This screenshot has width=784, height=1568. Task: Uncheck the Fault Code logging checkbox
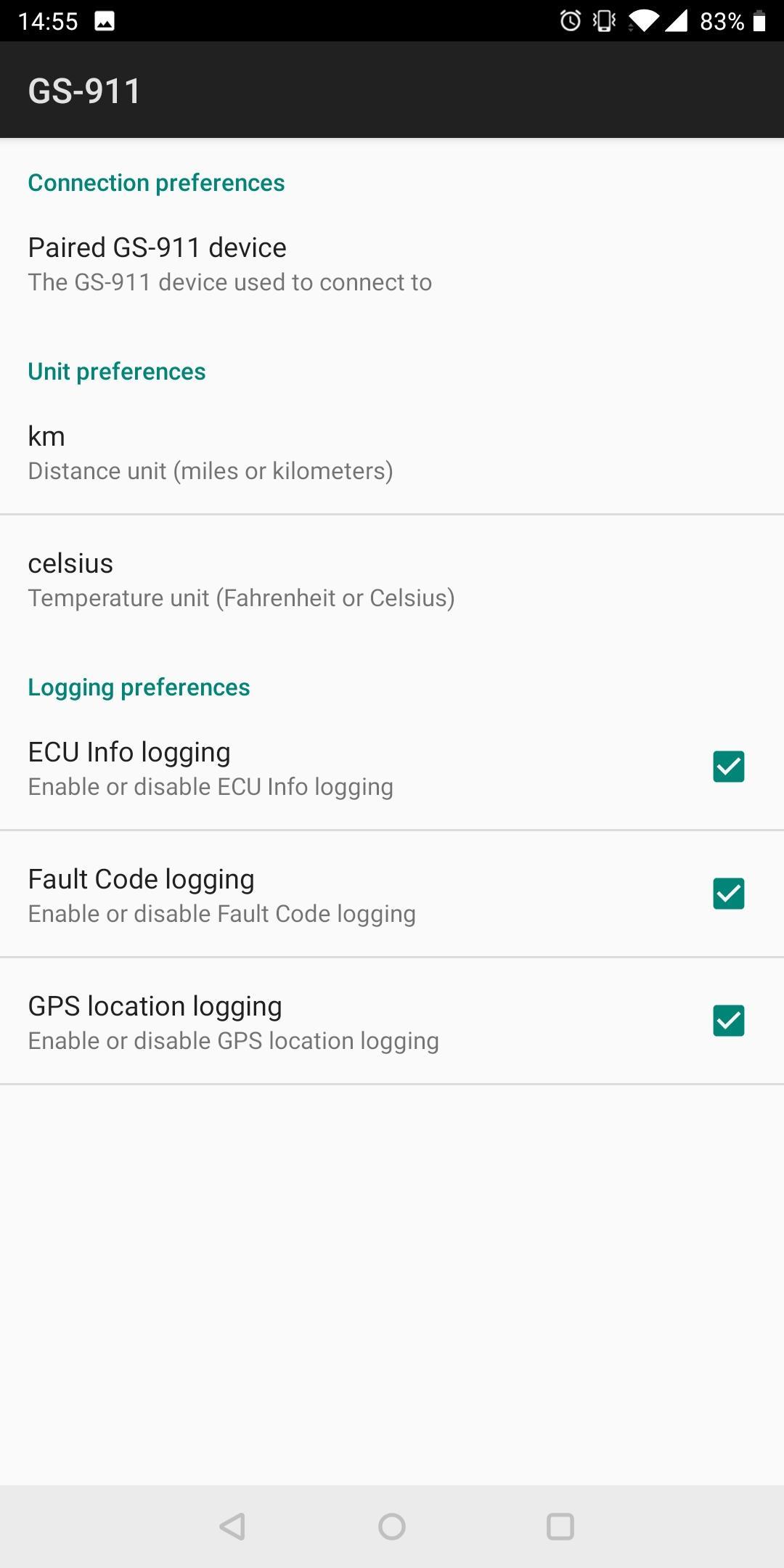(x=728, y=894)
